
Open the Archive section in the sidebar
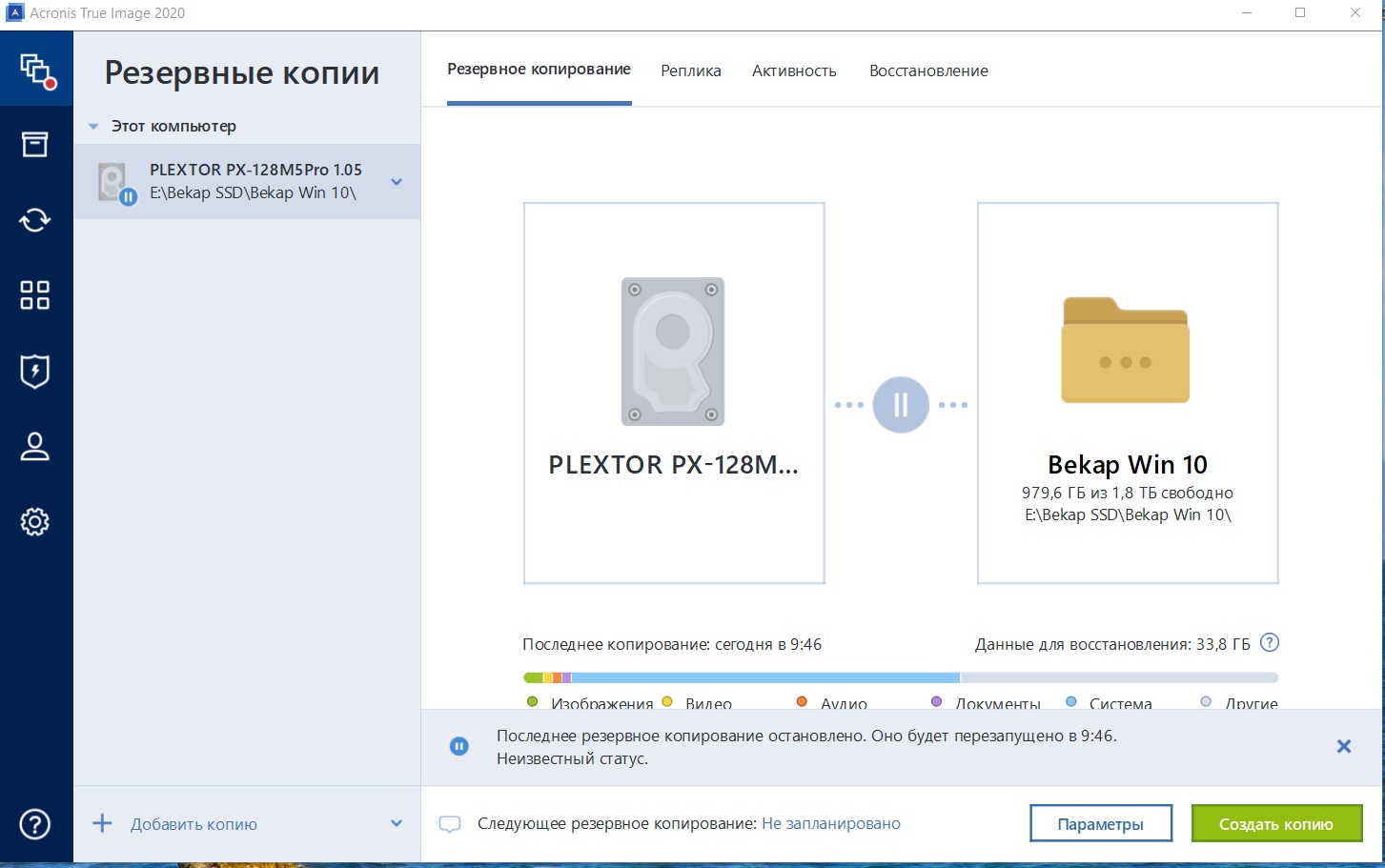tap(35, 144)
